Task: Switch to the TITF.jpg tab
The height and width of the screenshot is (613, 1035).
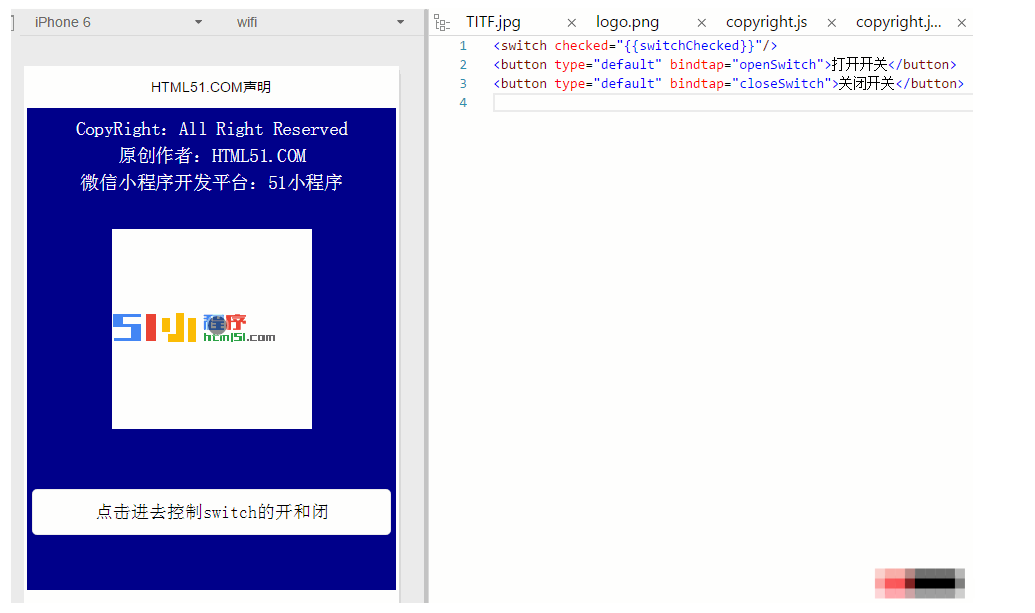Action: point(493,22)
